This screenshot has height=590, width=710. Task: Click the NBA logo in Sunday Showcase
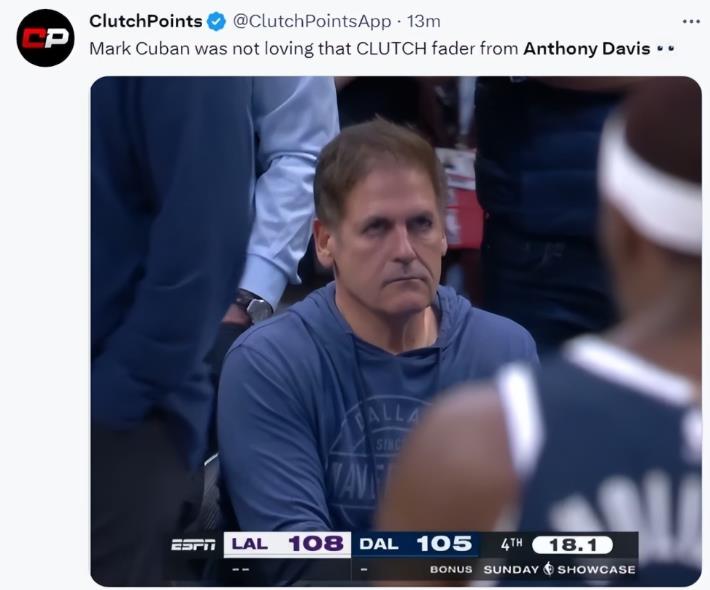tap(548, 569)
